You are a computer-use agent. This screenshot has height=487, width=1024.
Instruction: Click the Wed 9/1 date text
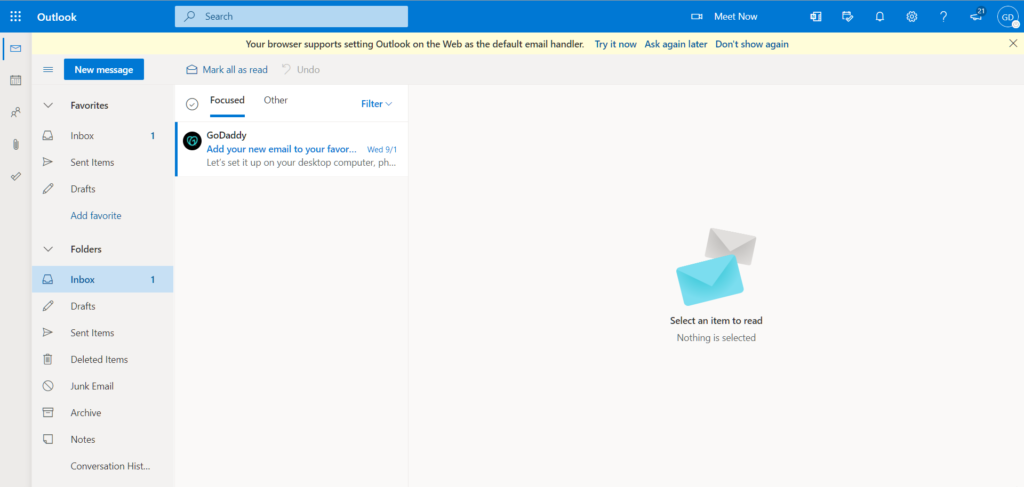(382, 149)
